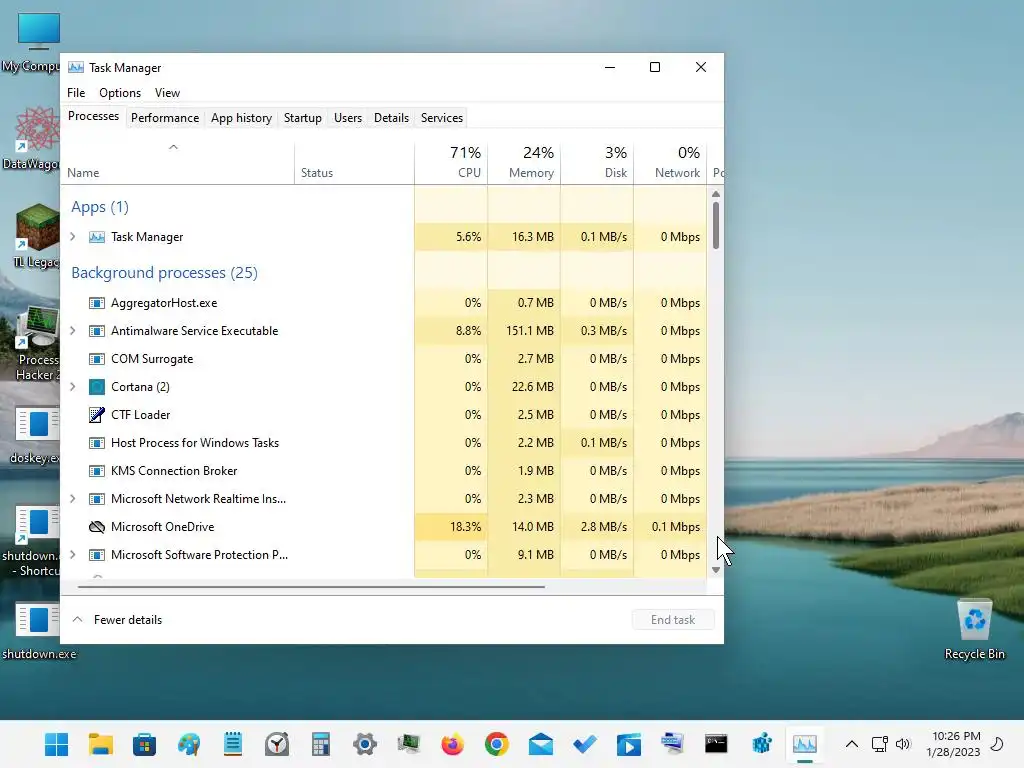Open Paint from the taskbar
The height and width of the screenshot is (768, 1024).
click(189, 744)
